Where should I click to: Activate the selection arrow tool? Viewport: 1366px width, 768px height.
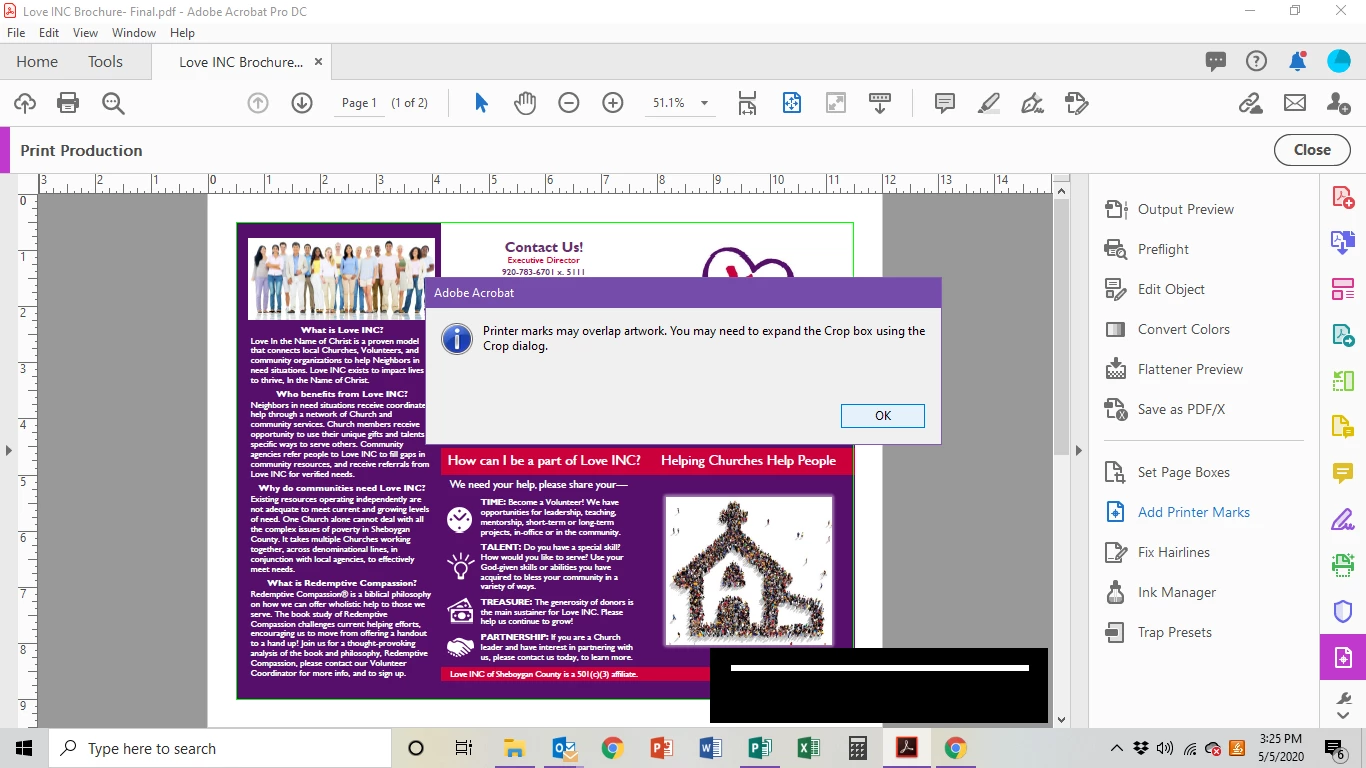click(481, 103)
